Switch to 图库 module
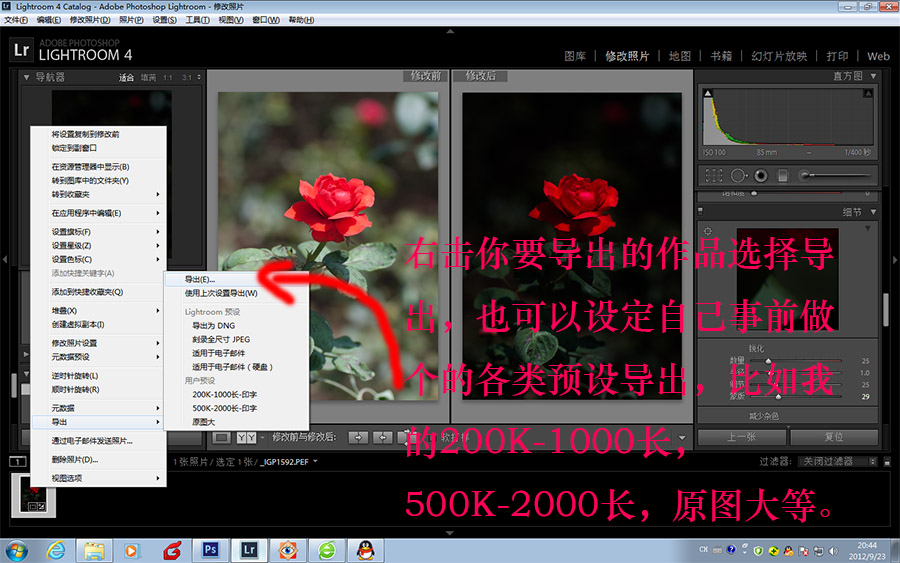 tap(575, 56)
